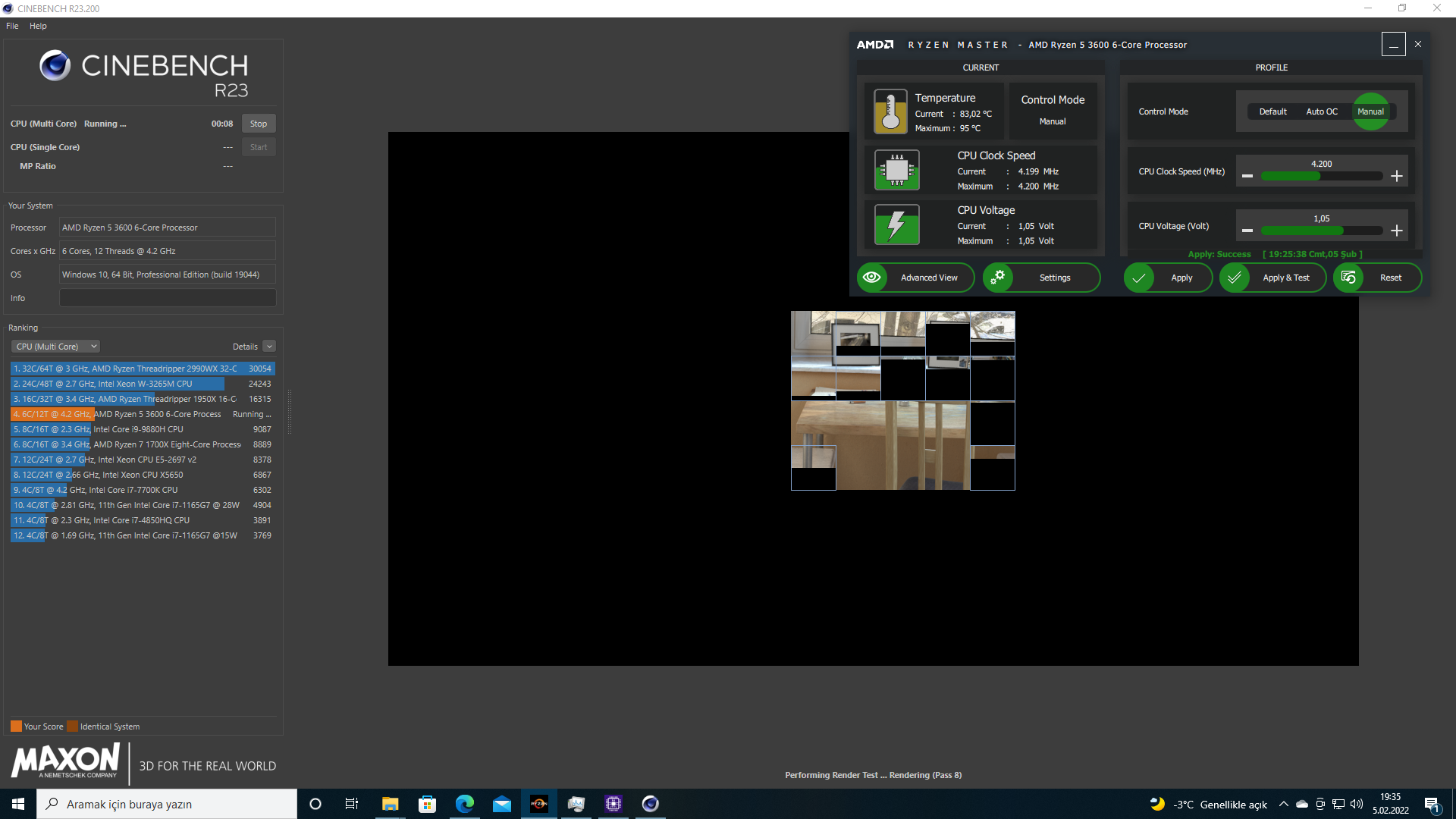1456x819 pixels.
Task: Select Auto OC control mode
Action: point(1322,111)
